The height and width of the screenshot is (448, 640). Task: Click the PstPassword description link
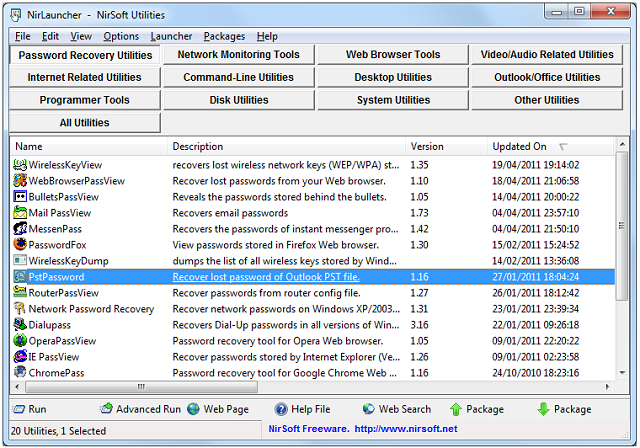(266, 277)
